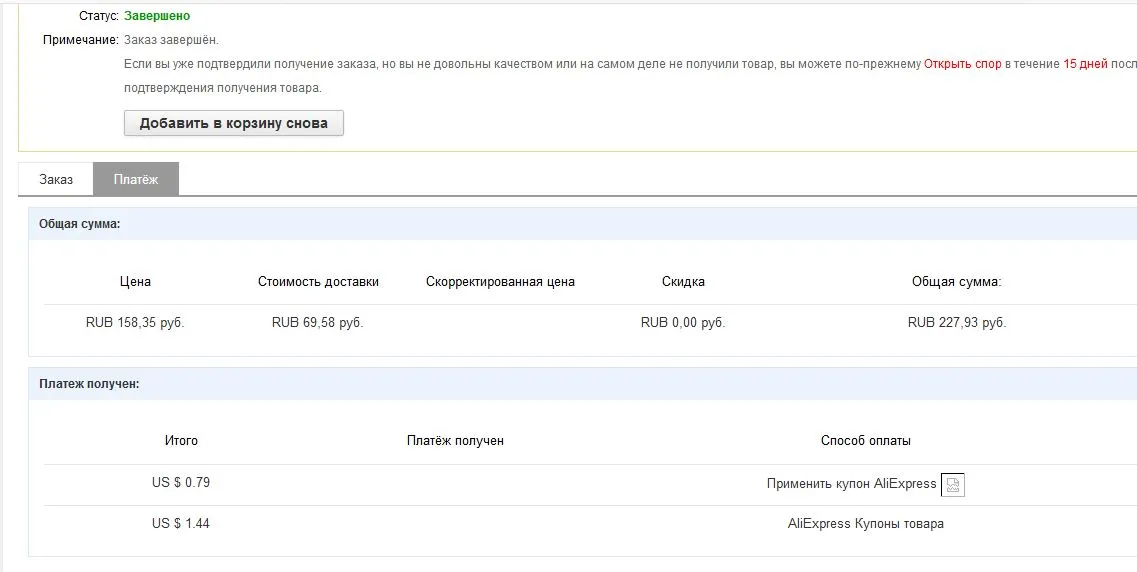The height and width of the screenshot is (572, 1137).
Task: Click the 'Цена' column header
Action: point(135,282)
